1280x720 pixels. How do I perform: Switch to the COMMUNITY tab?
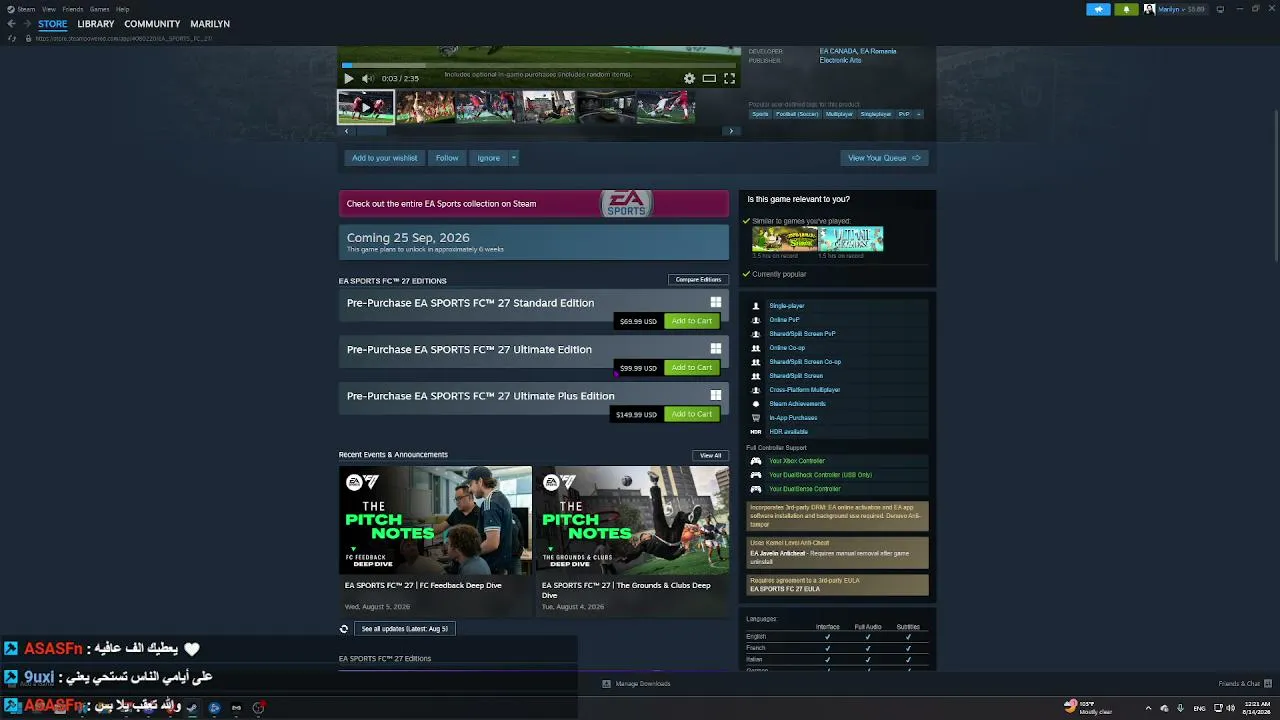(x=152, y=24)
